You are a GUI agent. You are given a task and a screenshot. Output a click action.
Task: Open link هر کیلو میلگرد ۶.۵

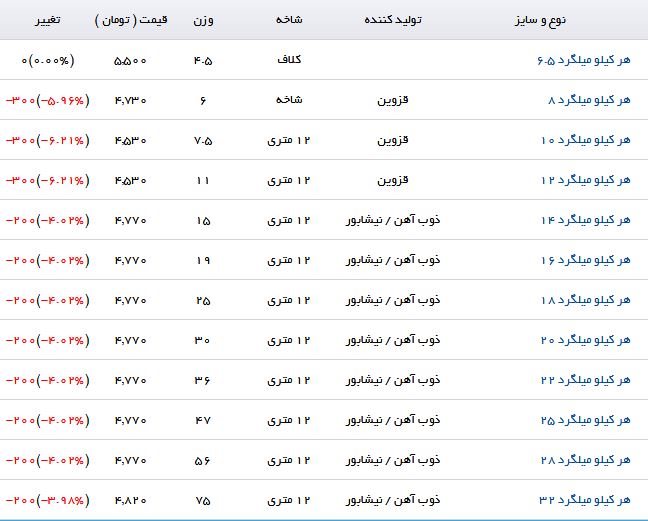(584, 60)
